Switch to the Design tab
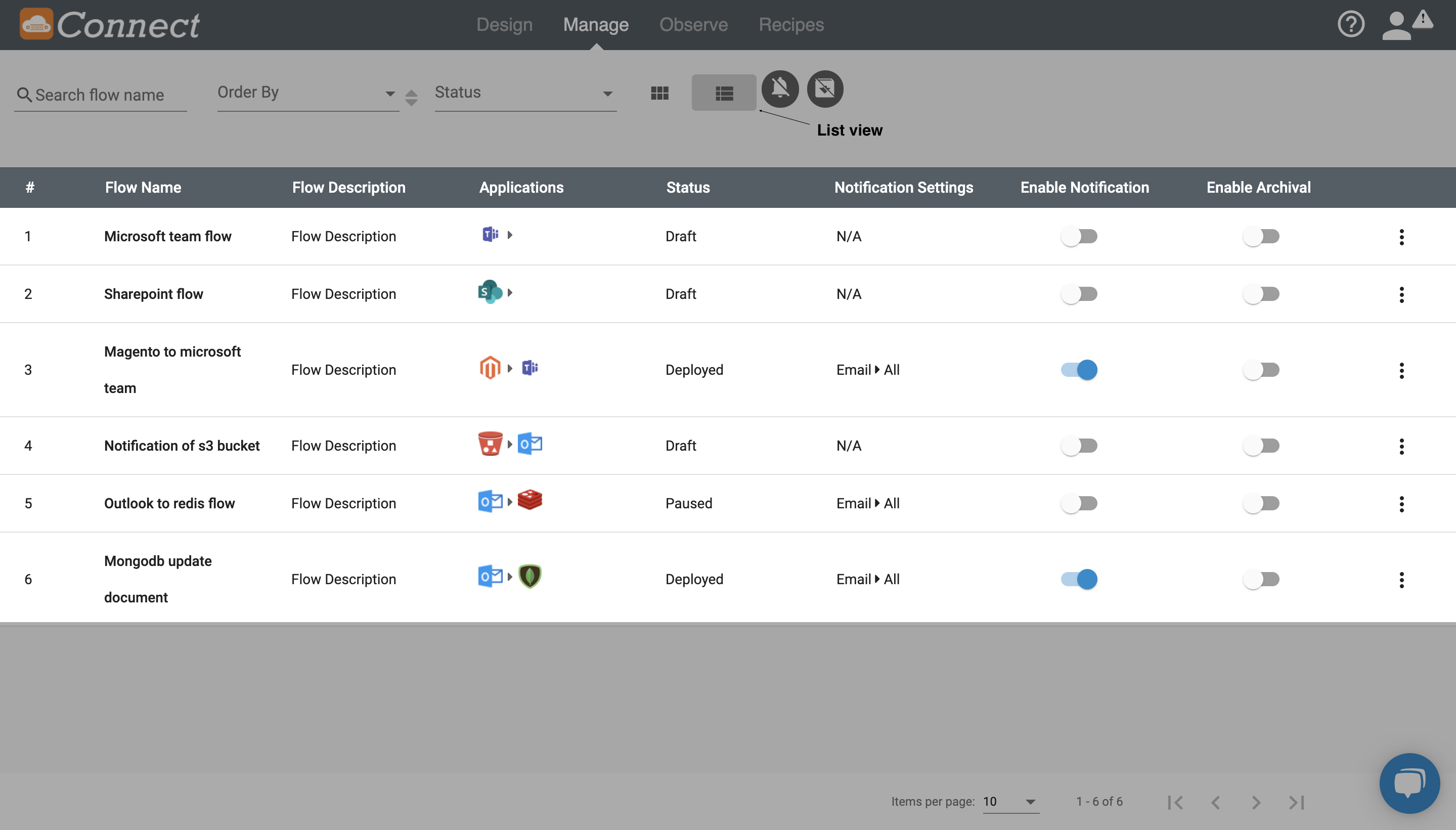 504,24
